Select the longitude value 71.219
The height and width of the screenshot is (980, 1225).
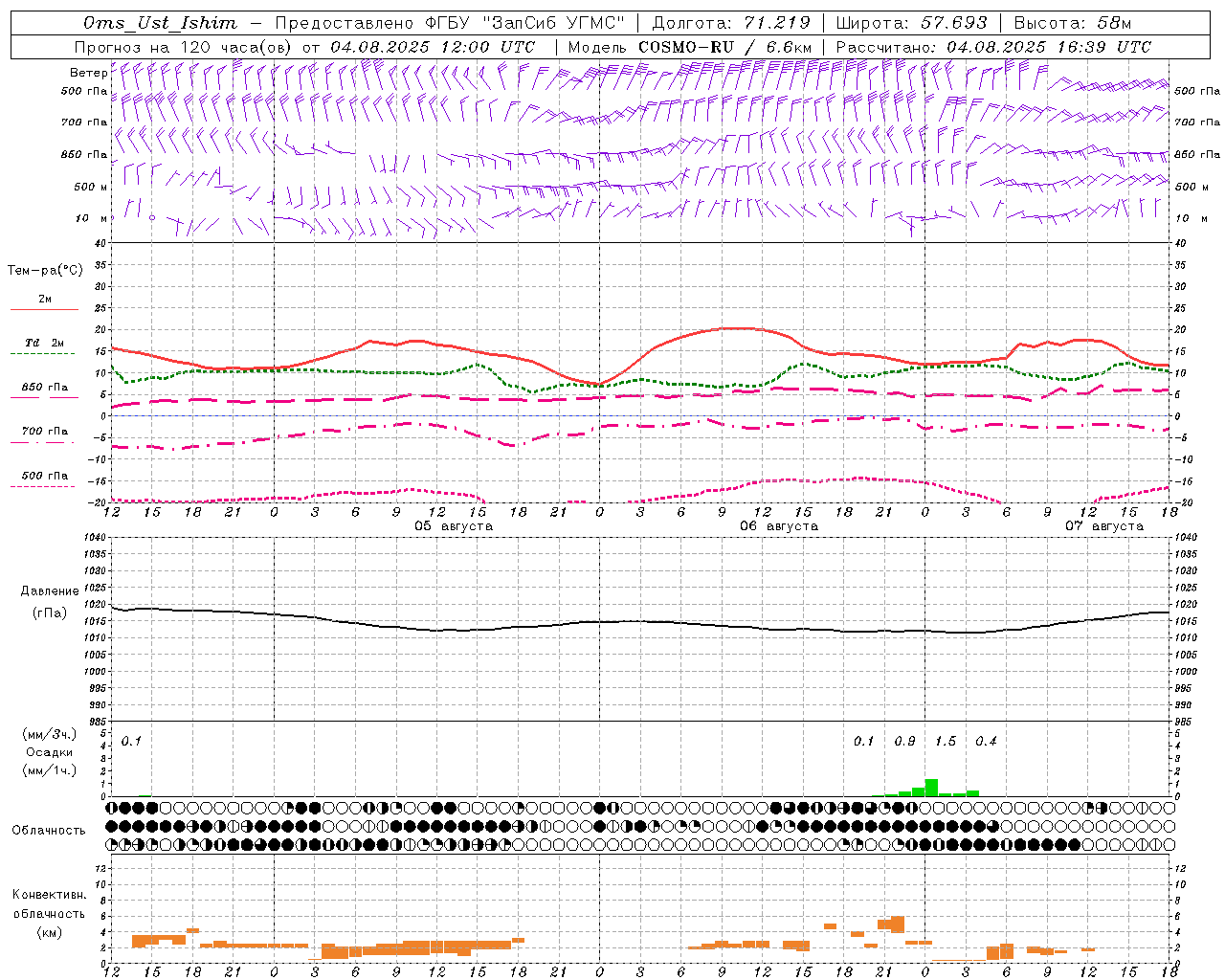click(x=776, y=23)
